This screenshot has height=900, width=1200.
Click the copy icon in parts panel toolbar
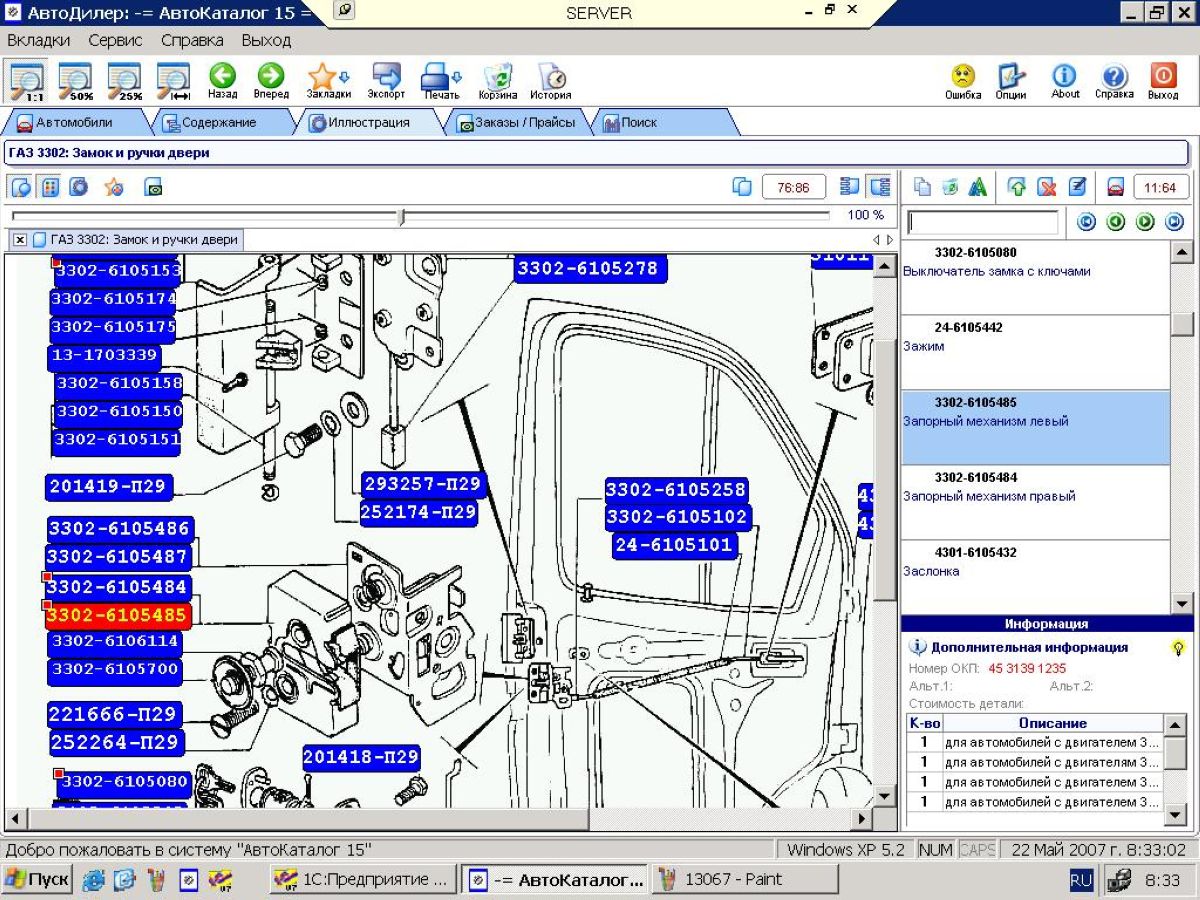[923, 187]
